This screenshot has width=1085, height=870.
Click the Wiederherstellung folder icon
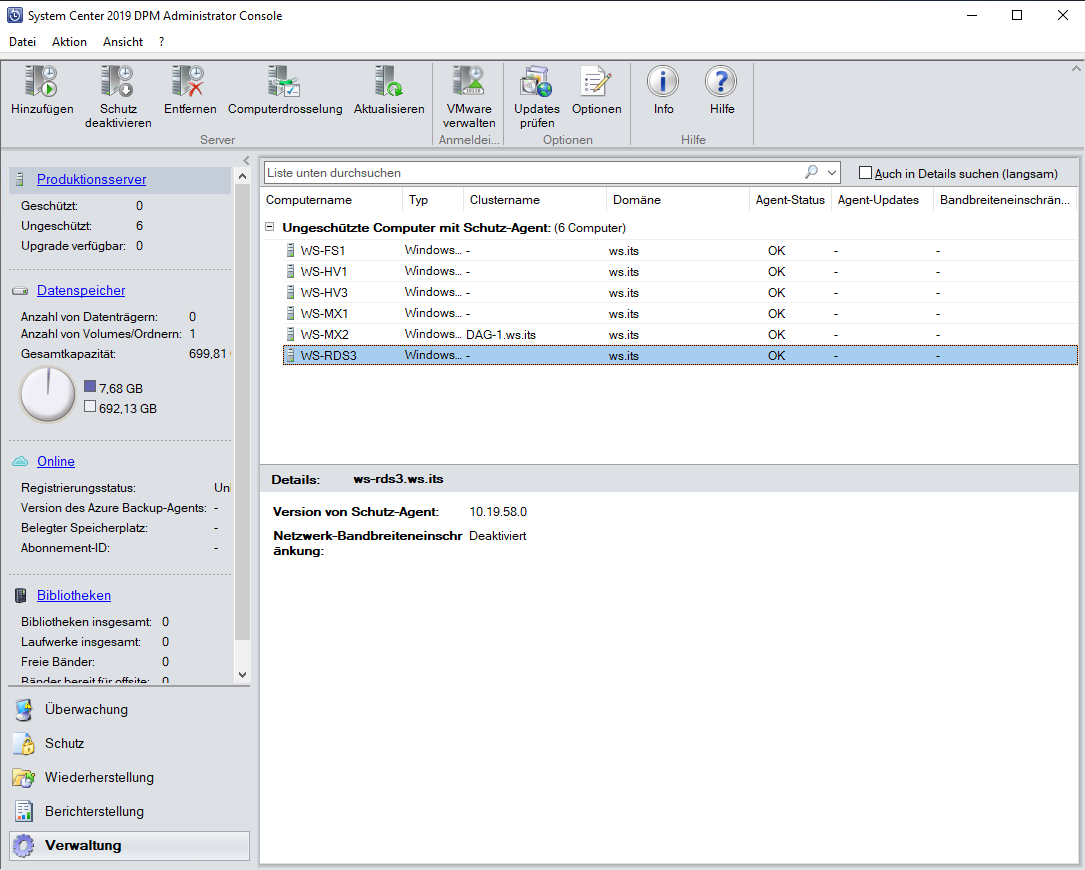click(24, 777)
